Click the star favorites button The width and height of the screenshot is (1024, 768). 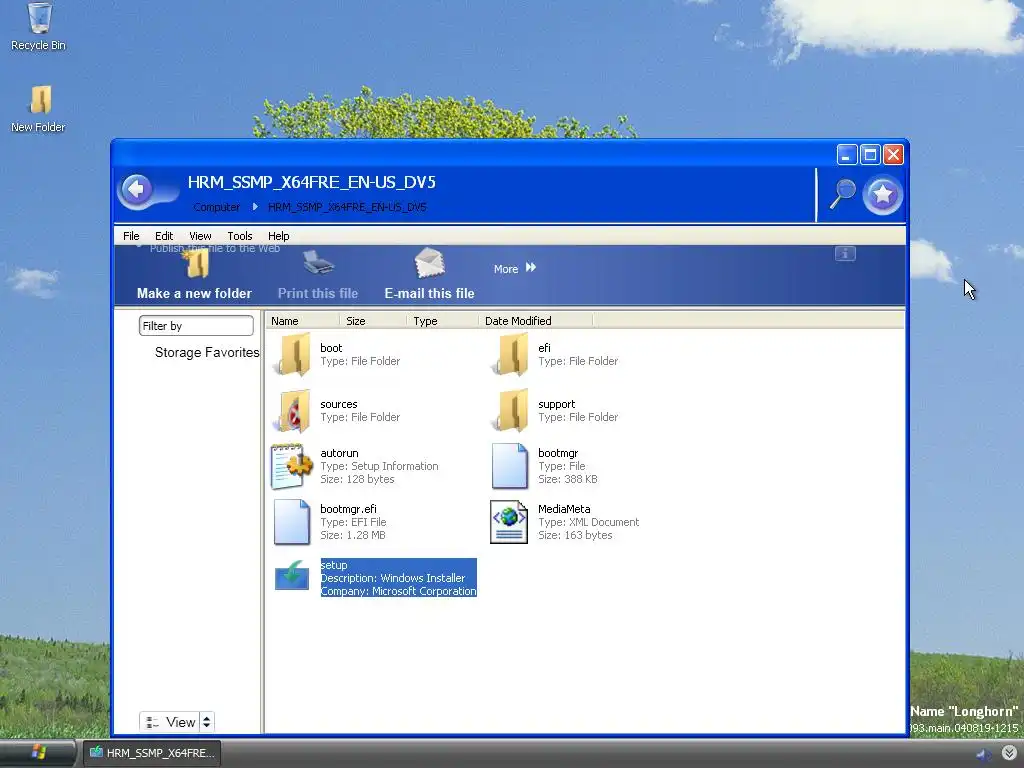(882, 194)
